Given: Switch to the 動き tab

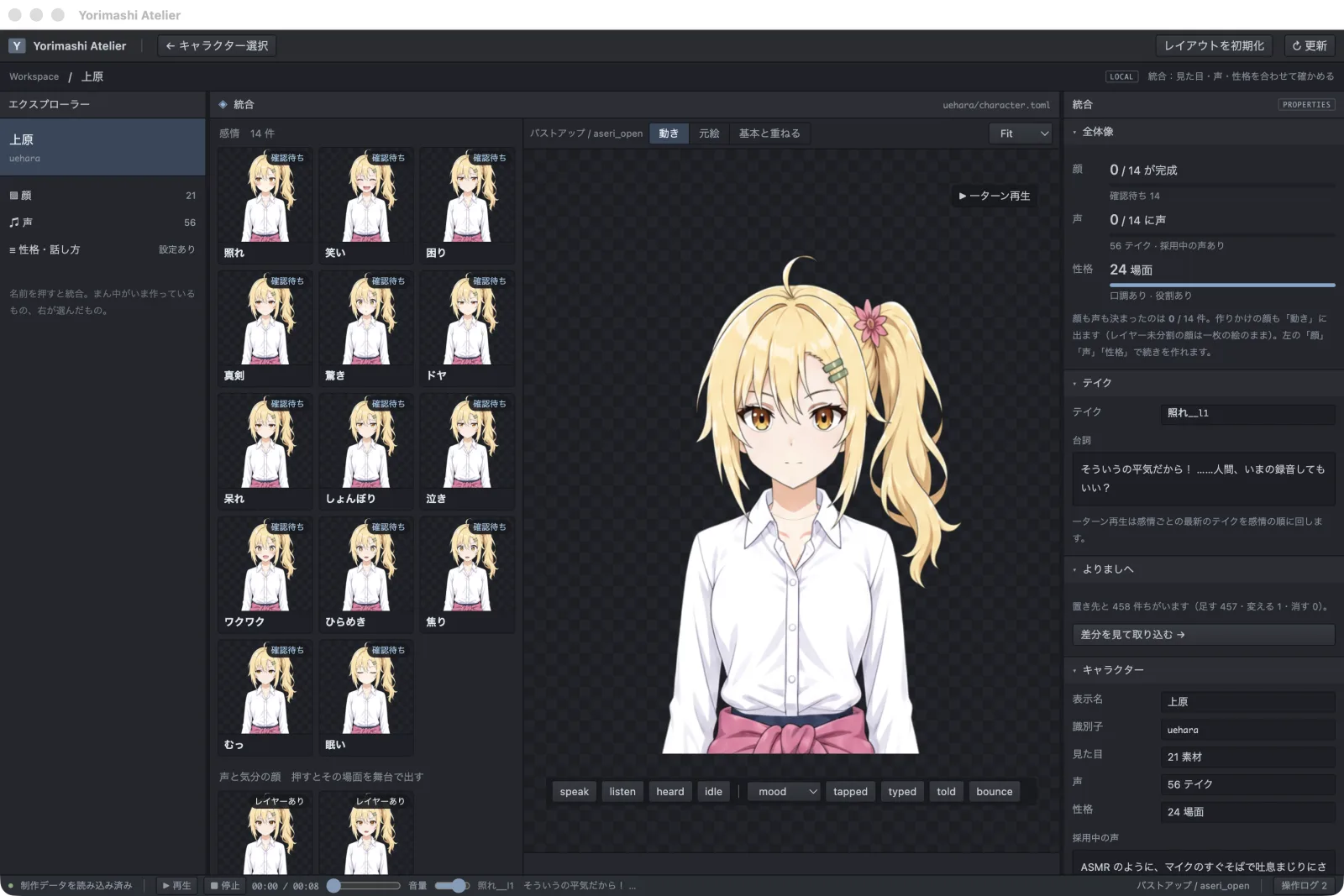Looking at the screenshot, I should tap(669, 134).
